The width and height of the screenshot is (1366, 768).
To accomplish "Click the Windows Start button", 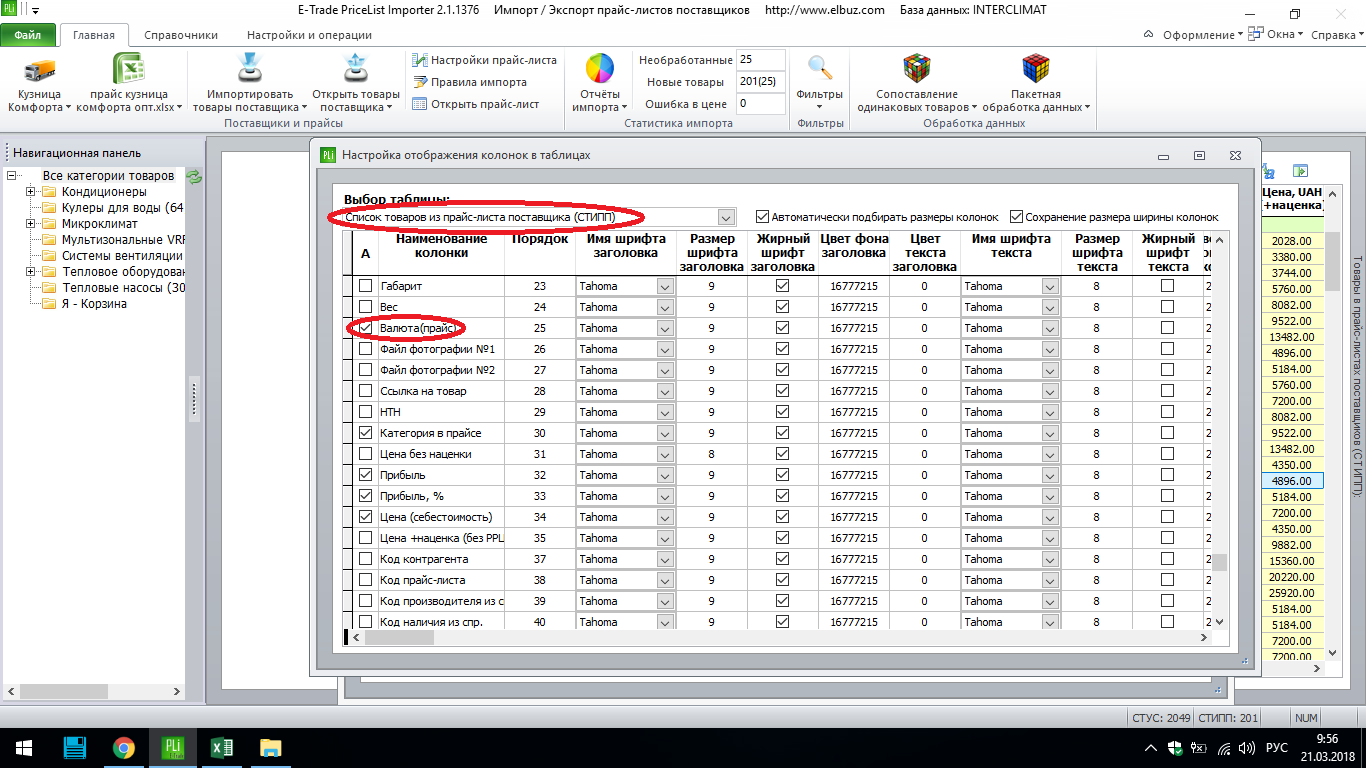I will [x=23, y=748].
